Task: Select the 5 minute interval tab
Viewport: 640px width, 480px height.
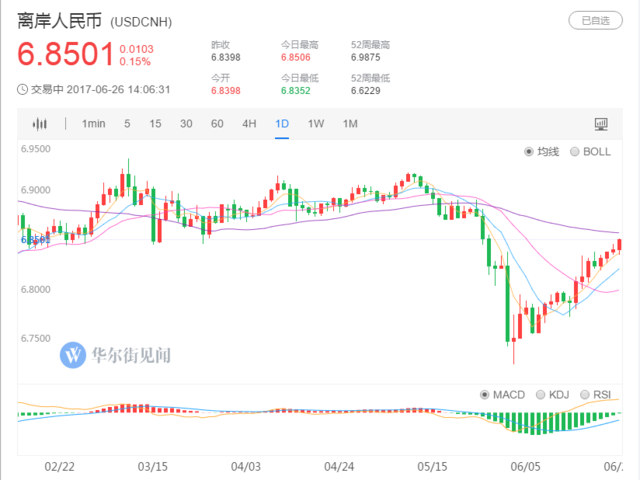Action: 127,124
